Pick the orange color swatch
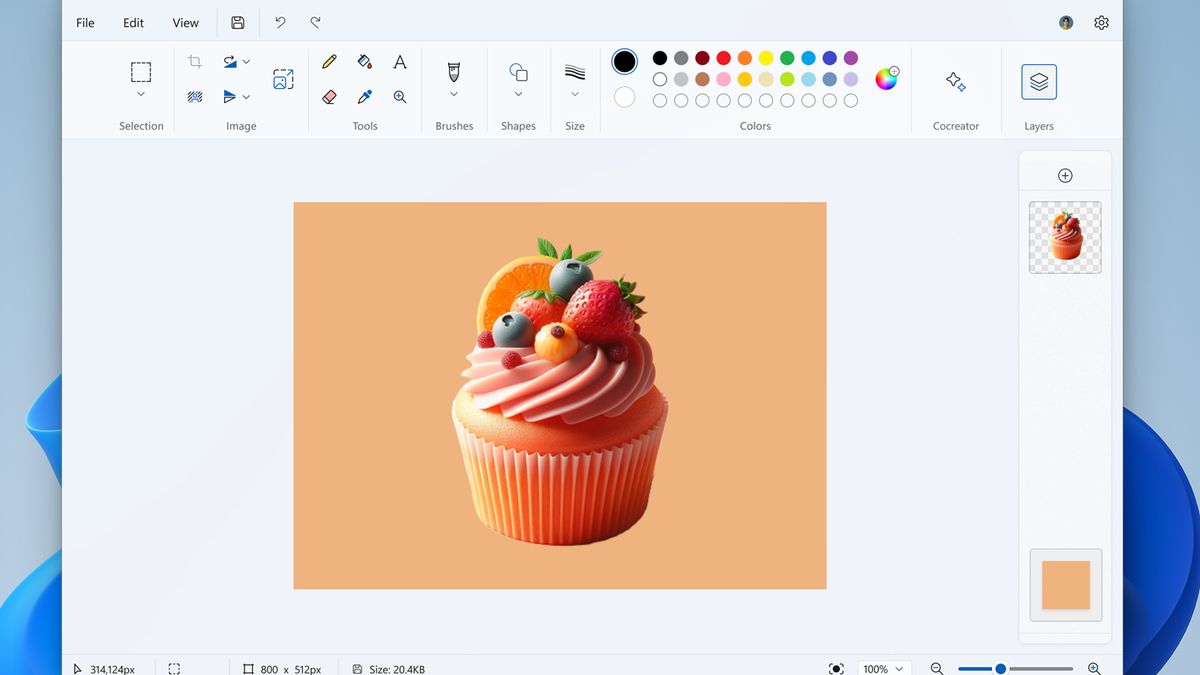 coord(745,58)
